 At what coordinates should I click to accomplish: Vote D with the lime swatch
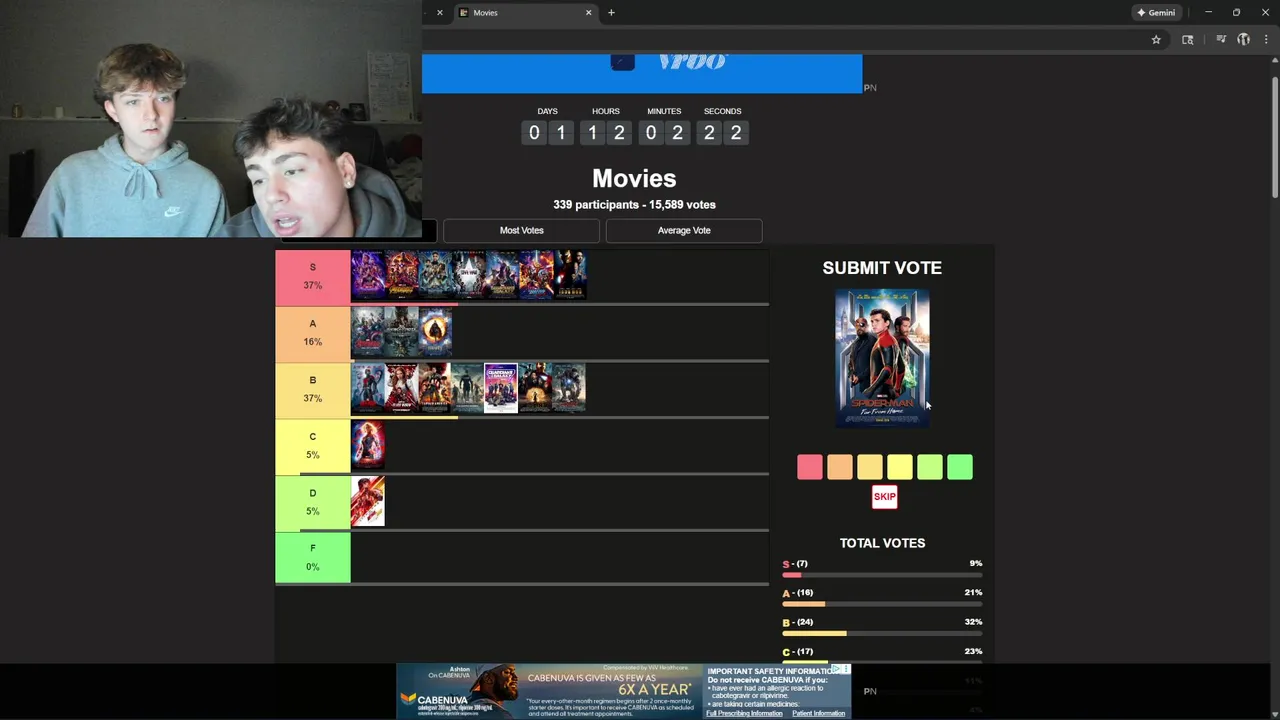[x=930, y=467]
